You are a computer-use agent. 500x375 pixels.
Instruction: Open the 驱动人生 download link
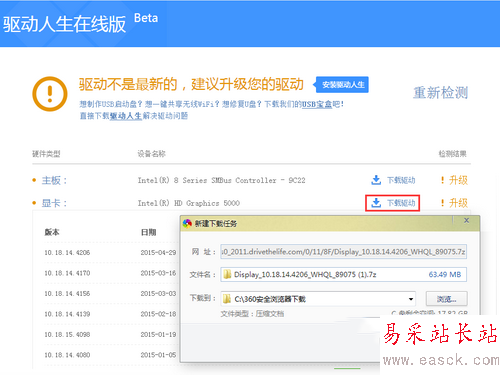coord(126,116)
